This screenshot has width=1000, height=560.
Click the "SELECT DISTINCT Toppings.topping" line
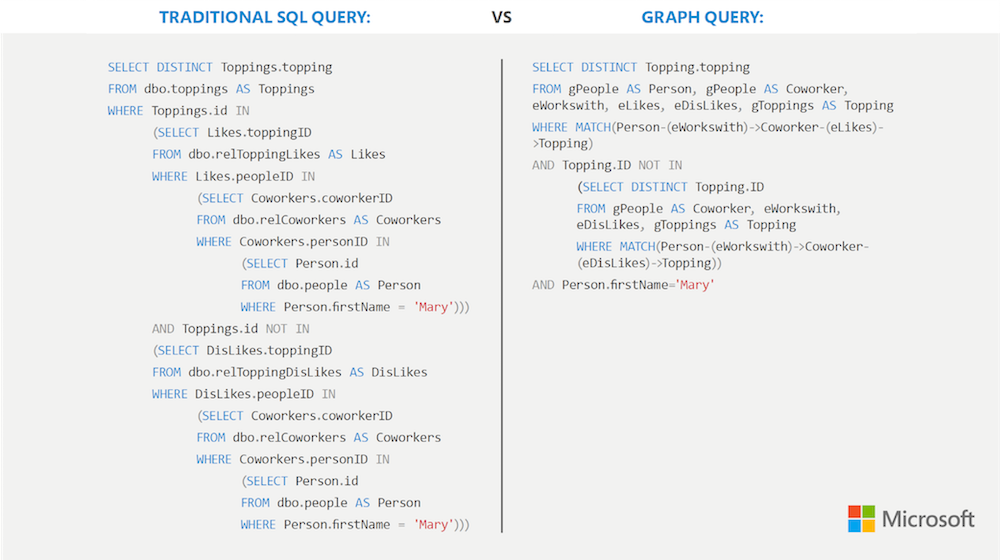click(220, 67)
